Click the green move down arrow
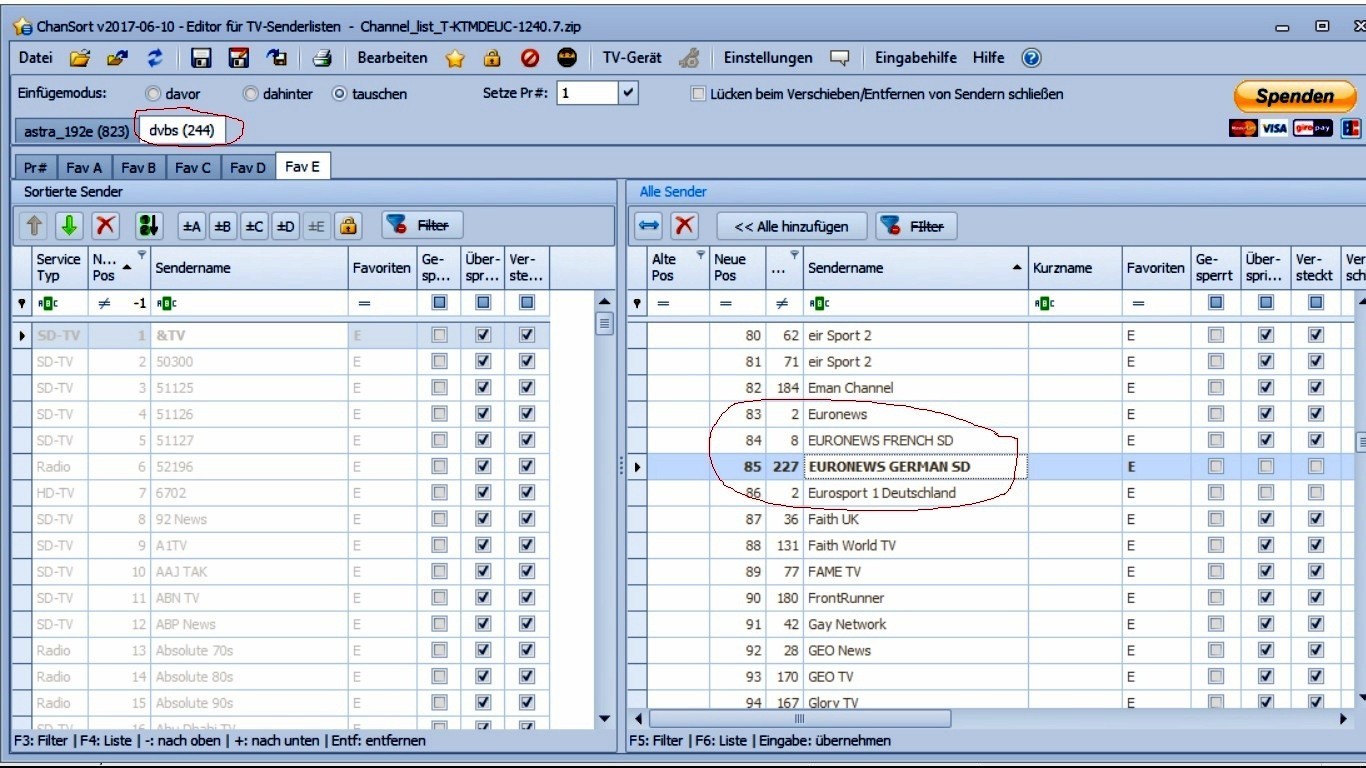 point(69,226)
